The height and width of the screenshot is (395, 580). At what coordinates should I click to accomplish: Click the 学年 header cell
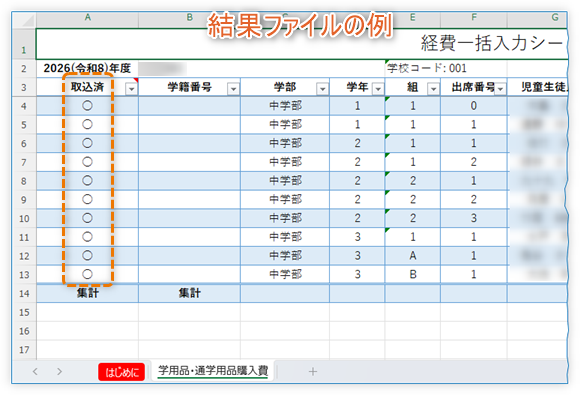[x=357, y=87]
